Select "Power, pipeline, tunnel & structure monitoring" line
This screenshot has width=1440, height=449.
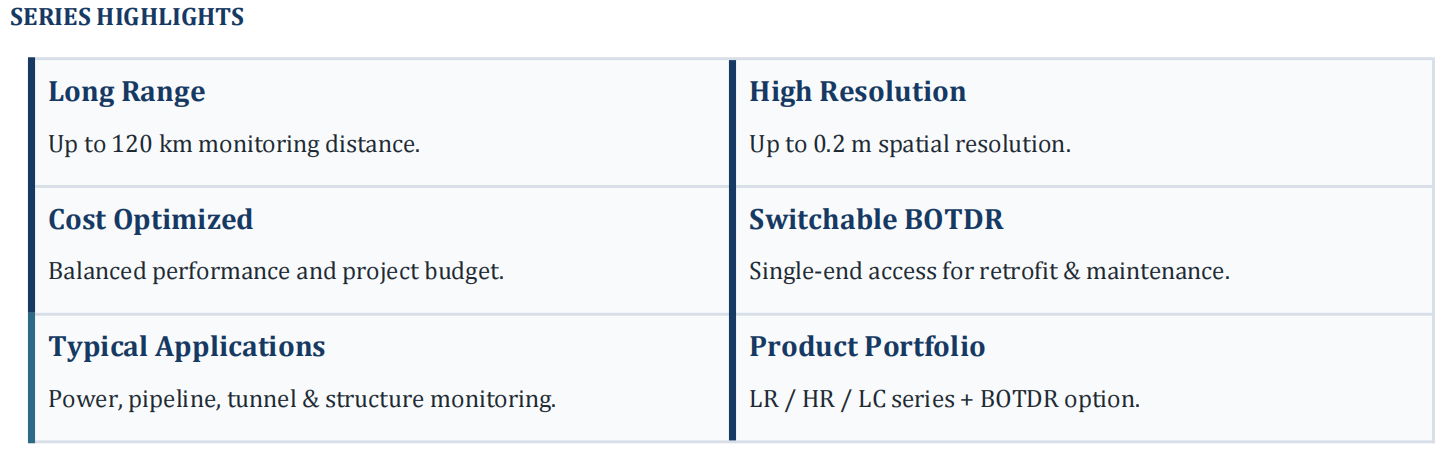coord(302,400)
